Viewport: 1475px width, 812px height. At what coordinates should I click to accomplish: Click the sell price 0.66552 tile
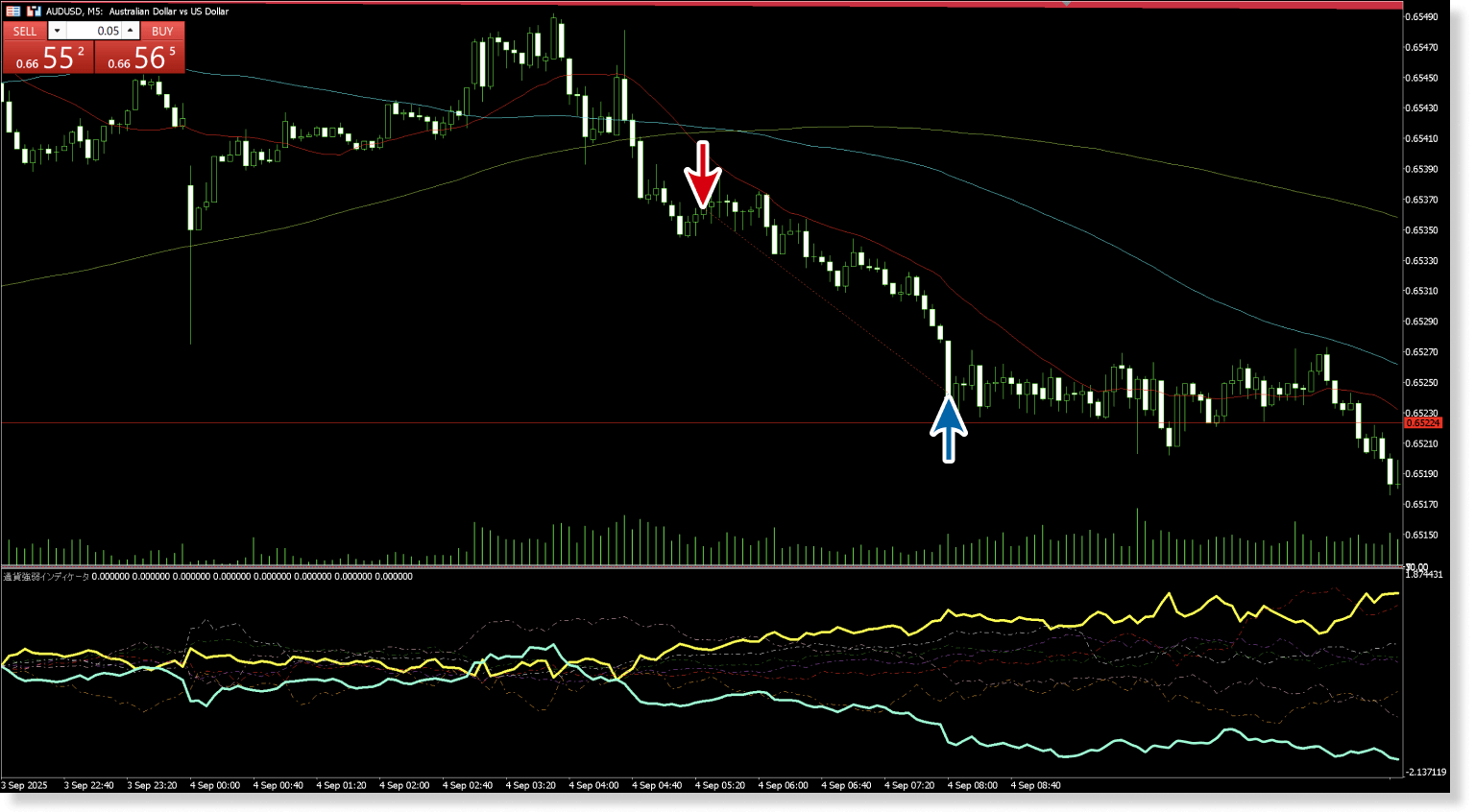[48, 59]
